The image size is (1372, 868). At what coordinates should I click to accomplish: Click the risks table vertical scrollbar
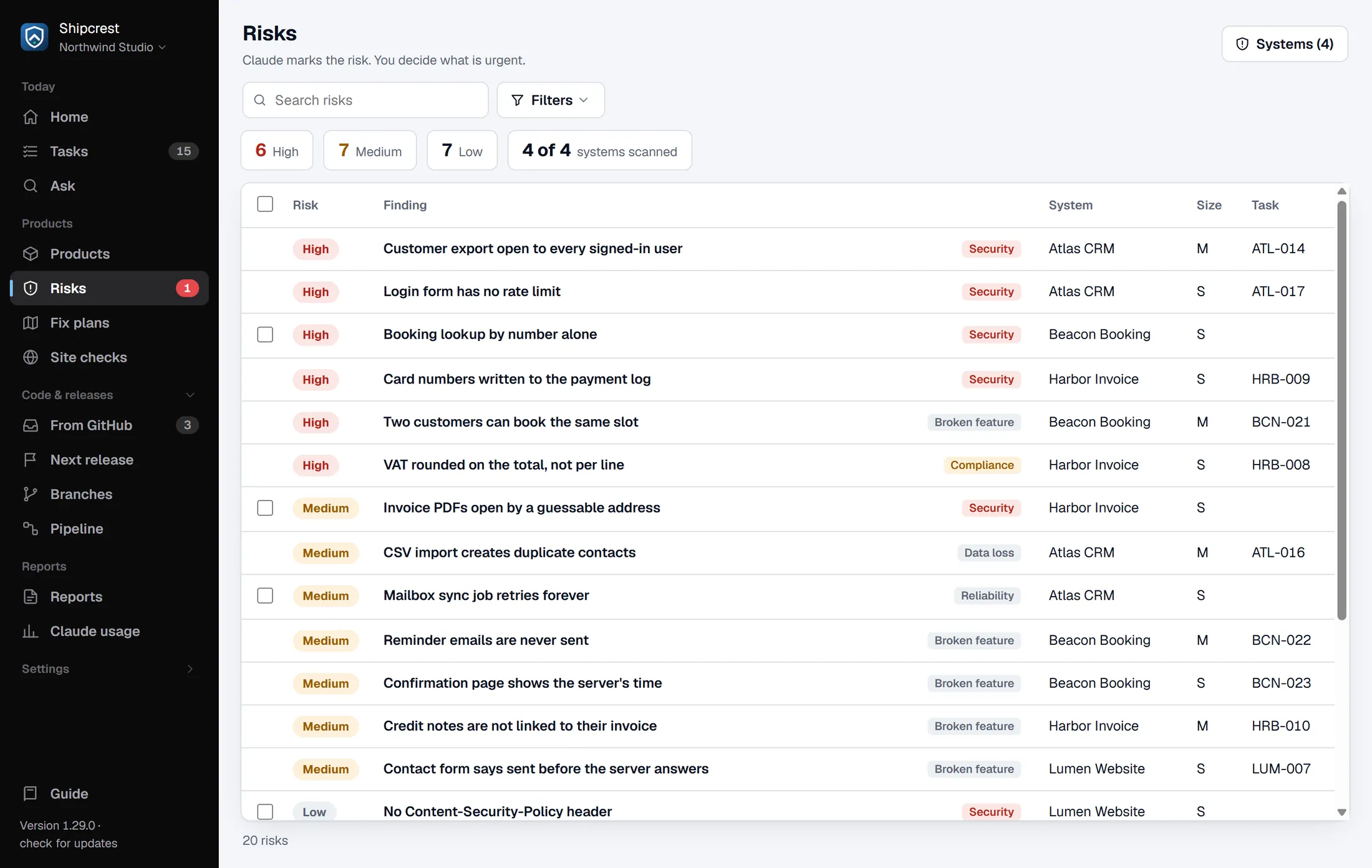click(x=1341, y=410)
